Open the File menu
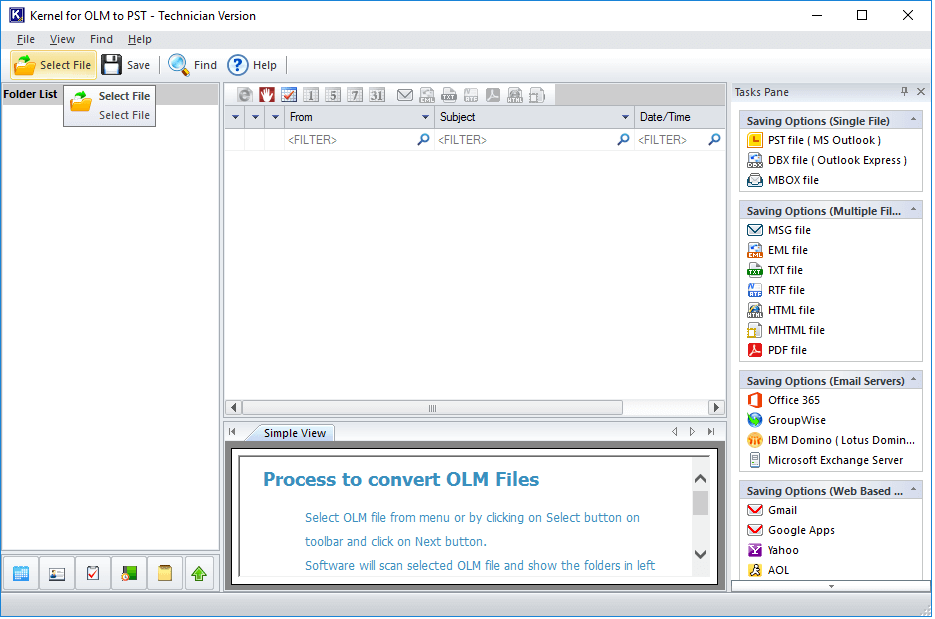Screen dimensions: 935x619 coord(26,39)
